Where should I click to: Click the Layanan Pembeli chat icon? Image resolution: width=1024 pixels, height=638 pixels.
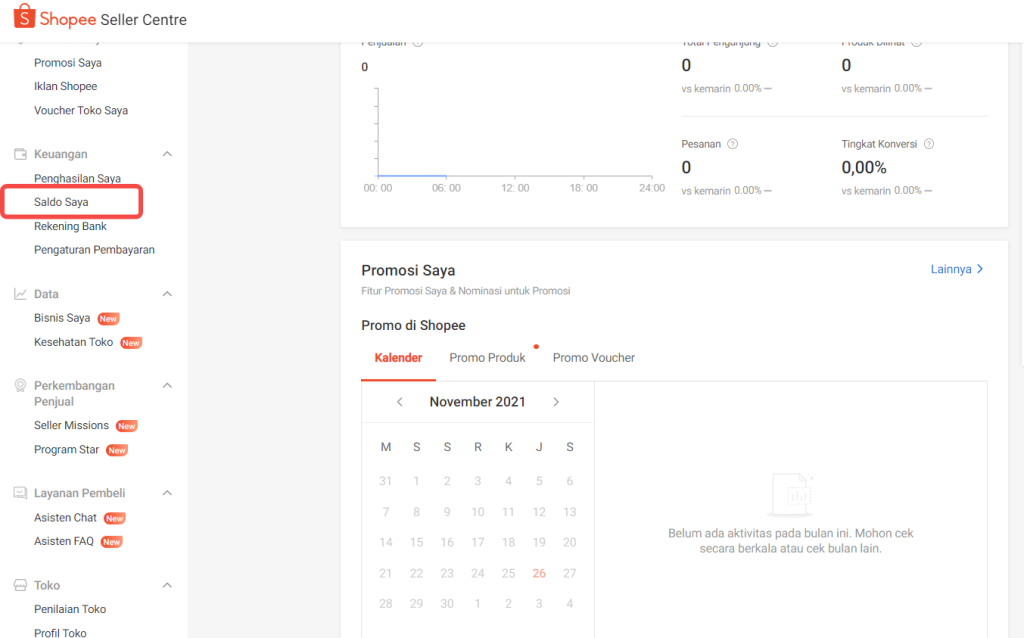(20, 493)
